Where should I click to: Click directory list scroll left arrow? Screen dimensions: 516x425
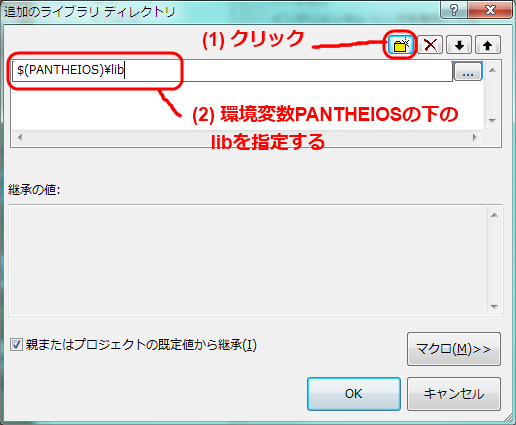tap(20, 137)
